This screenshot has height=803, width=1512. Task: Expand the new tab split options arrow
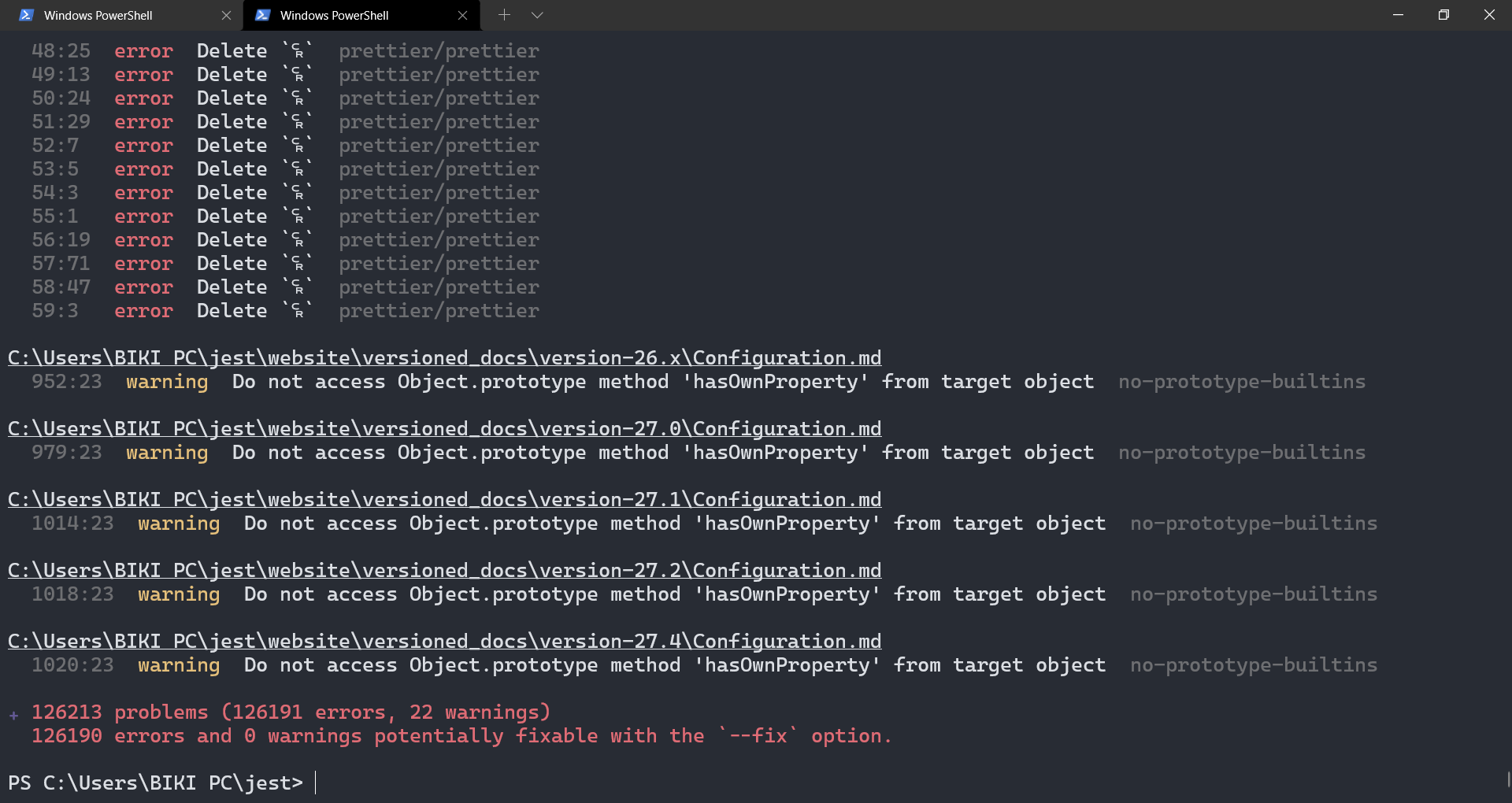(537, 15)
